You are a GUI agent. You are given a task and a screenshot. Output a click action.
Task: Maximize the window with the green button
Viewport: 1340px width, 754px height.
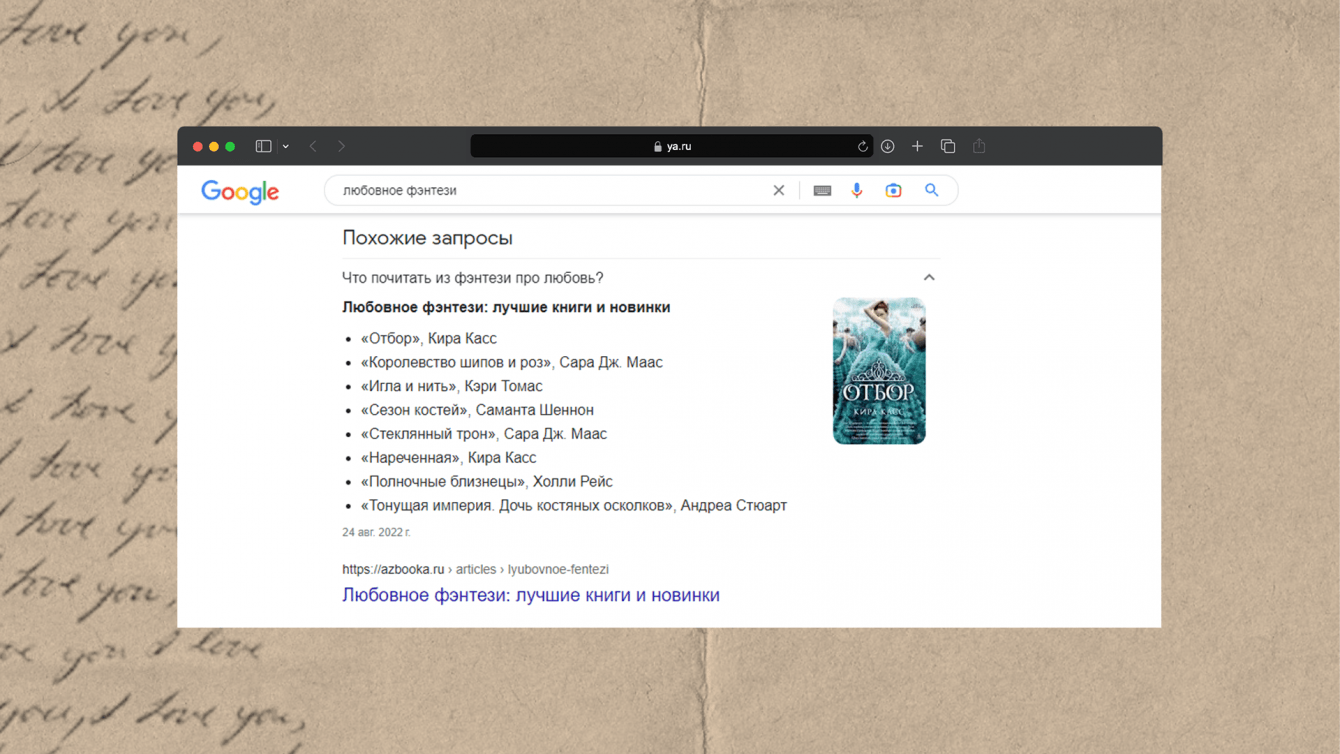coord(230,147)
